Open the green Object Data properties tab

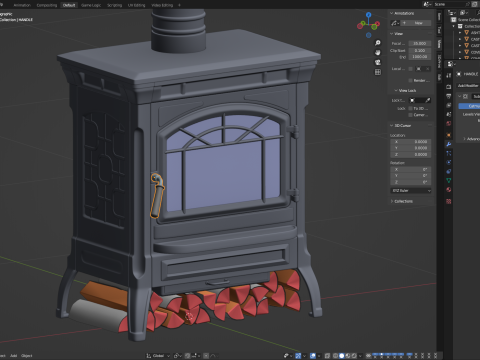(449, 180)
